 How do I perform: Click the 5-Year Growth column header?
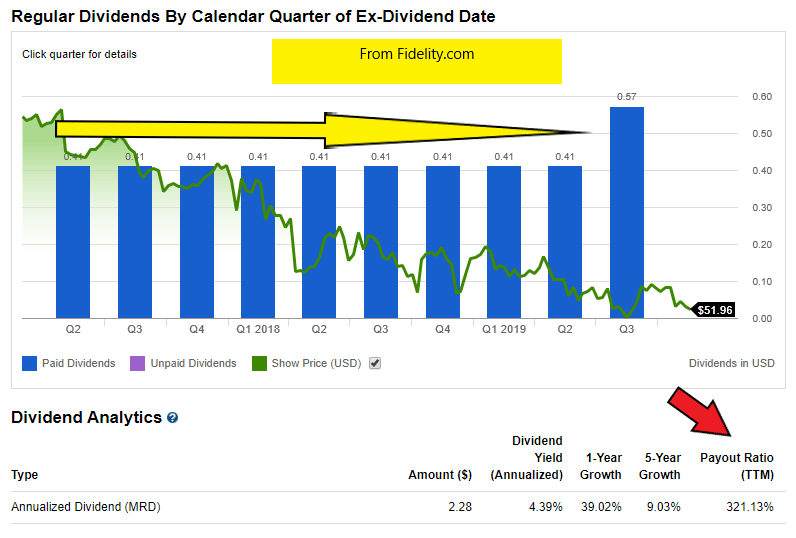(660, 466)
